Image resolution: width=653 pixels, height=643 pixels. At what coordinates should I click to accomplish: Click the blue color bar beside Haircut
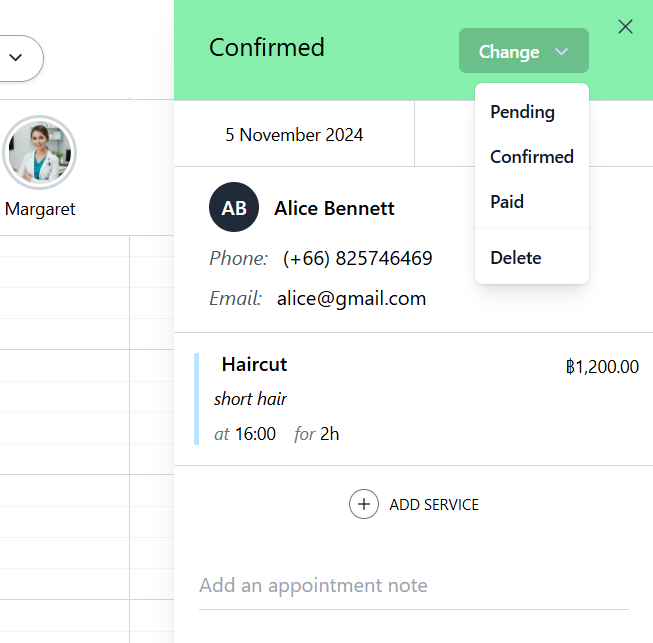(x=197, y=398)
